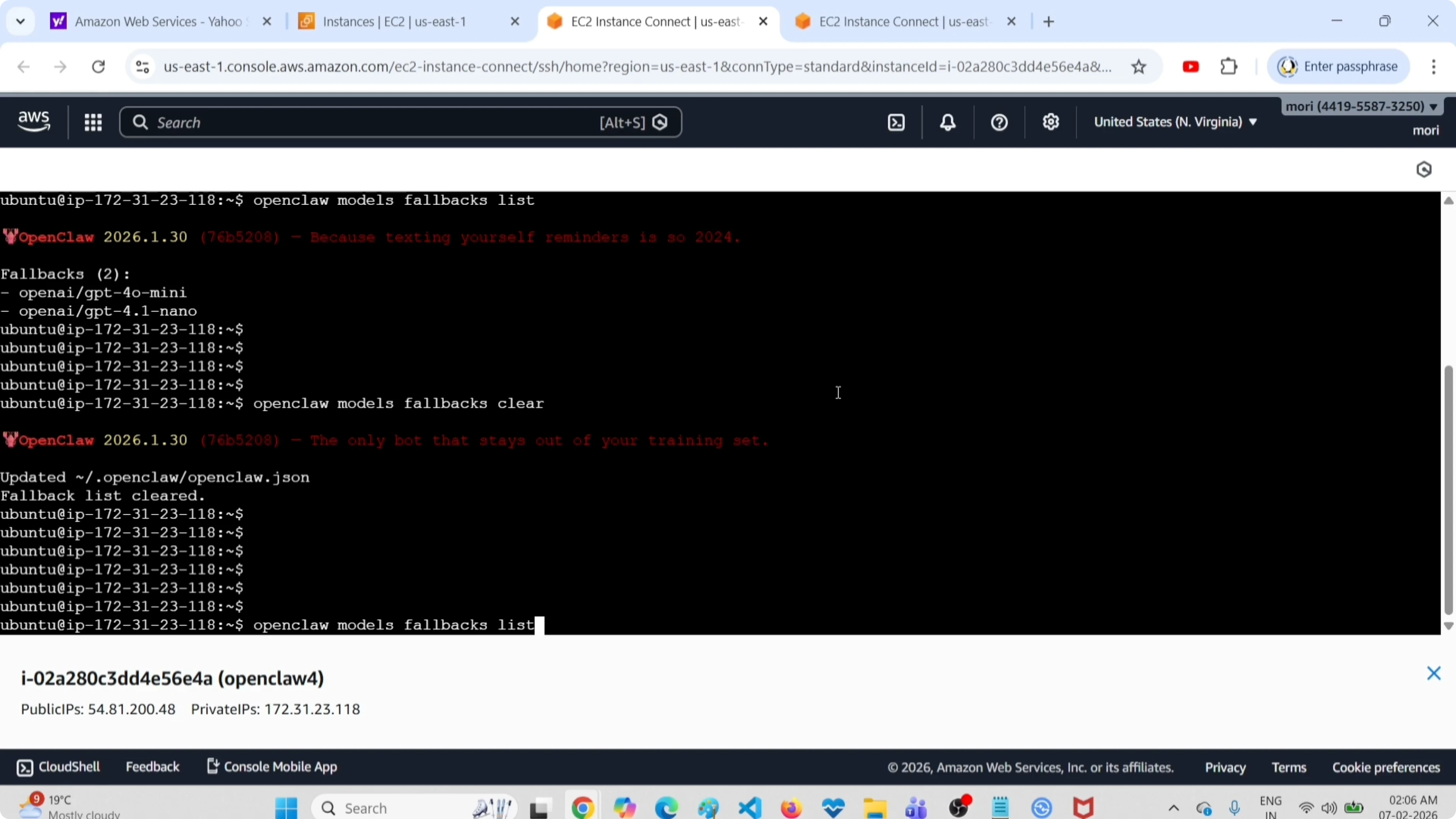Open Visual Studio Code from the taskbar
The image size is (1456, 819).
749,807
